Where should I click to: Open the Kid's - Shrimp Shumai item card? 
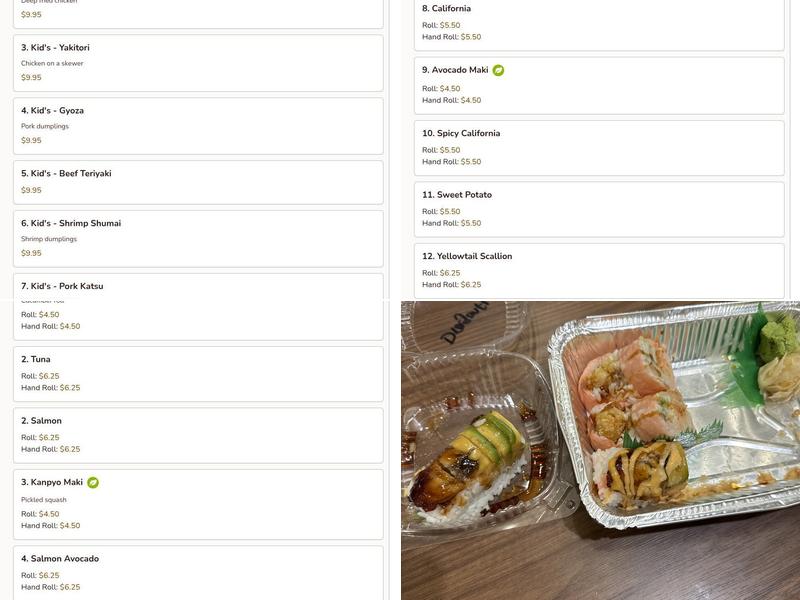coord(198,239)
